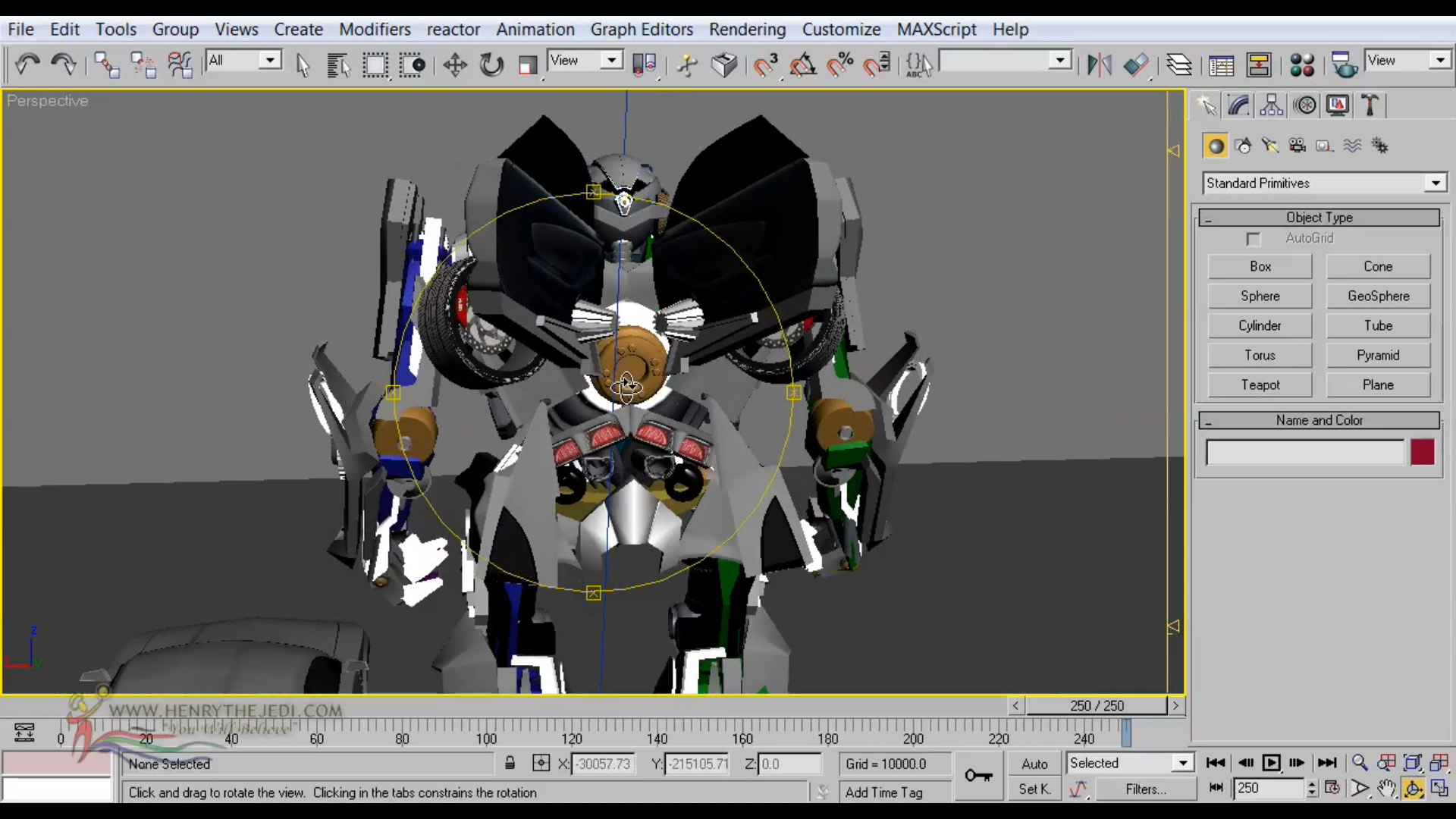Click the time slider 250 / 250 handle
The height and width of the screenshot is (819, 1456).
1097,705
